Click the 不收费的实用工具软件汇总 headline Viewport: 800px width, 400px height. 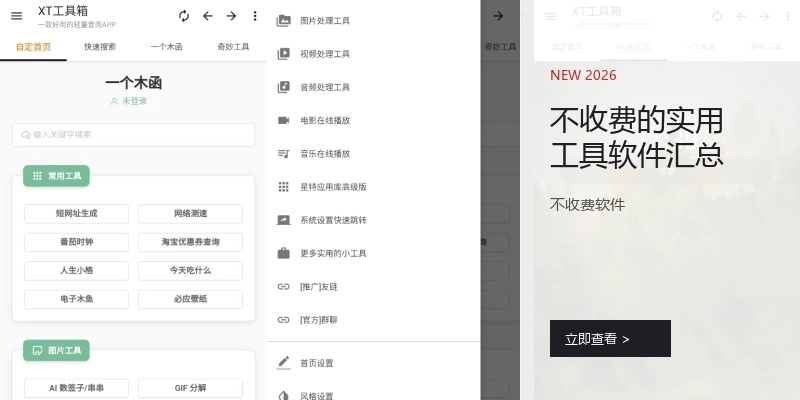637,137
